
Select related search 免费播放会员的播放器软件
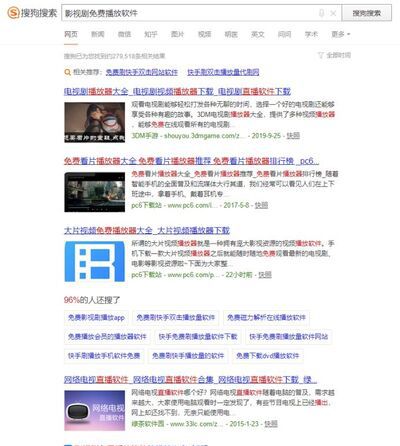pos(107,337)
